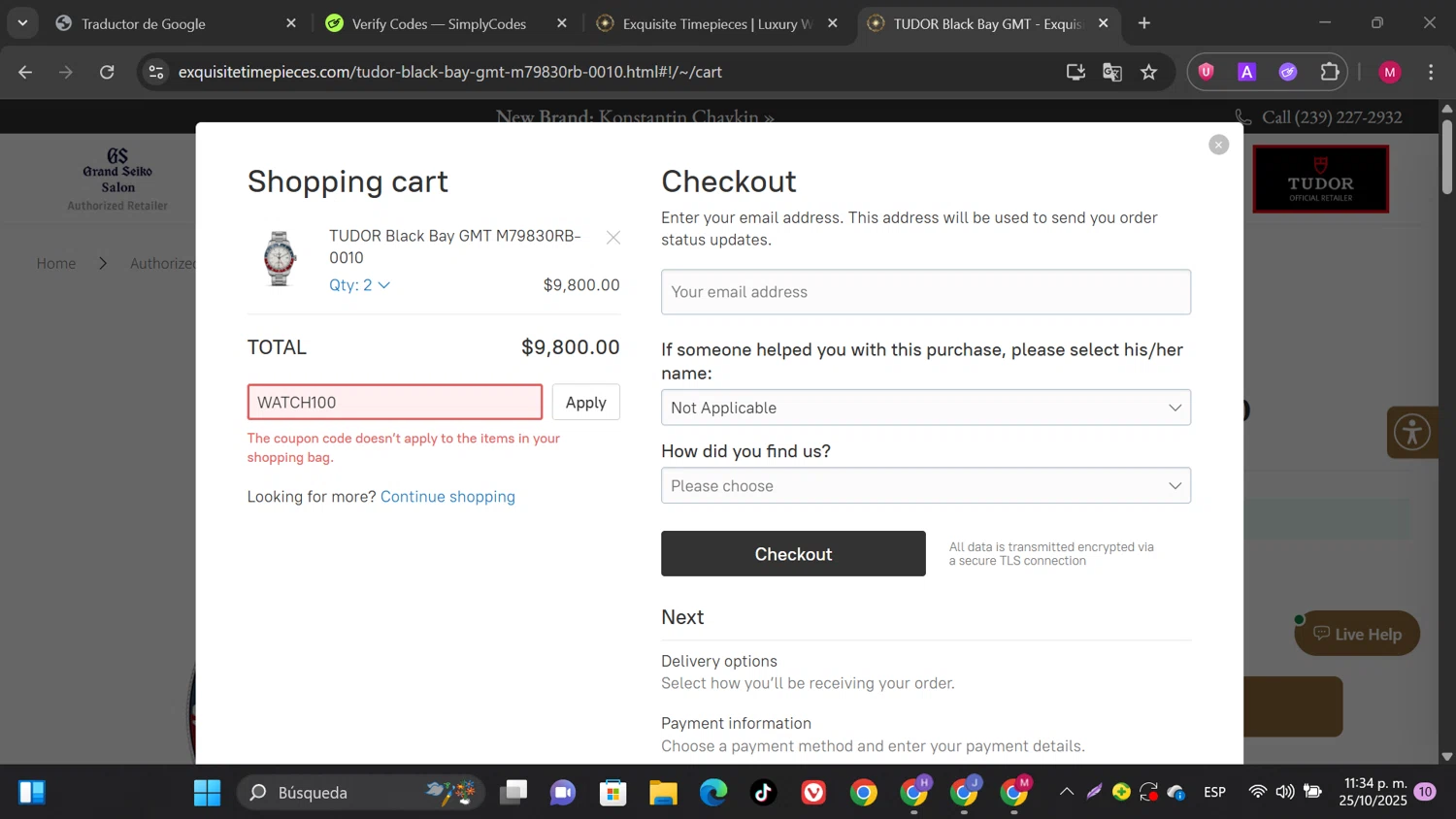
Task: Close the Traductor de Google tab
Action: [x=291, y=23]
